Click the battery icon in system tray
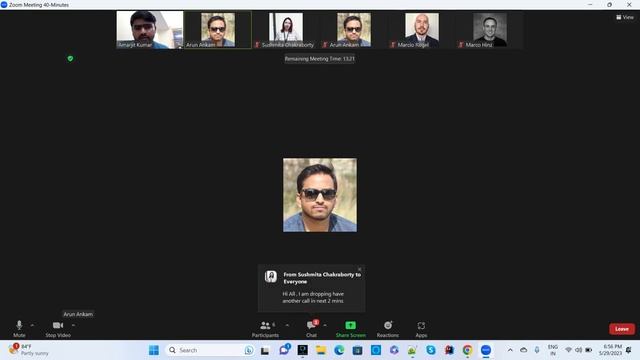 589,350
